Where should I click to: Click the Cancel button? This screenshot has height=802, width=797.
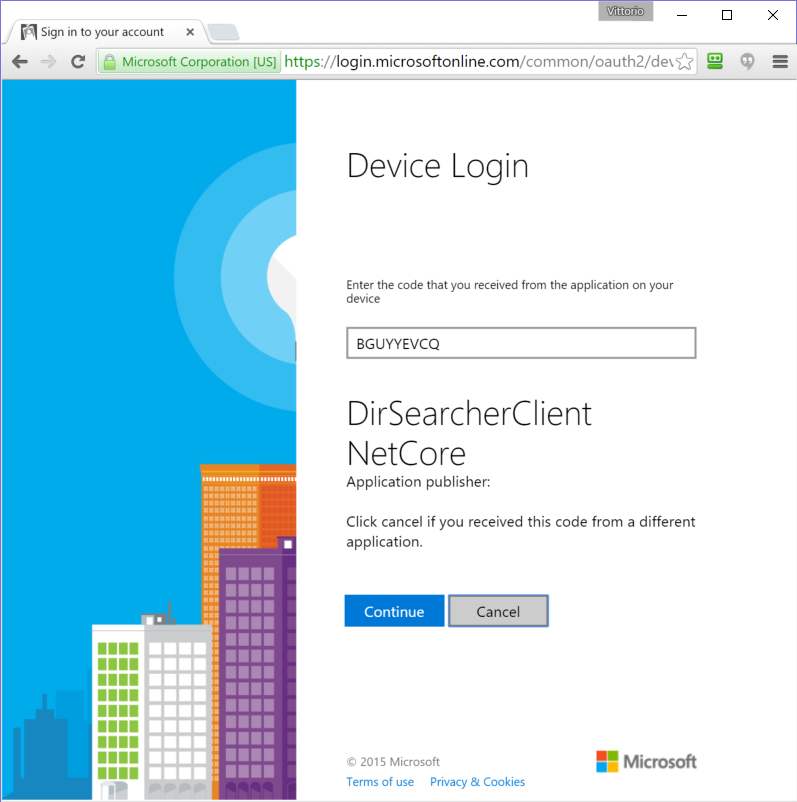(x=498, y=611)
